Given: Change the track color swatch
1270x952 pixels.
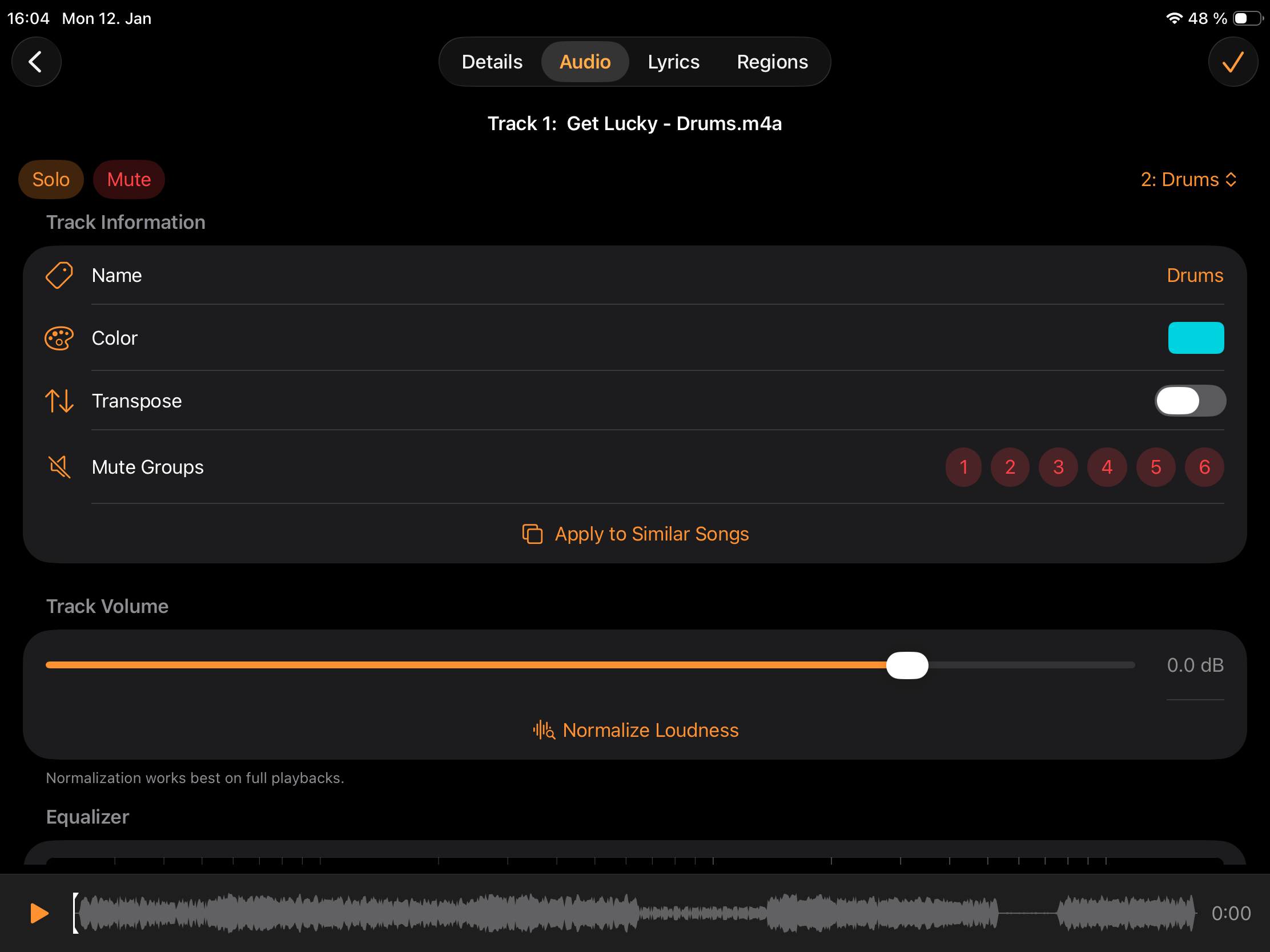Looking at the screenshot, I should pyautogui.click(x=1196, y=338).
